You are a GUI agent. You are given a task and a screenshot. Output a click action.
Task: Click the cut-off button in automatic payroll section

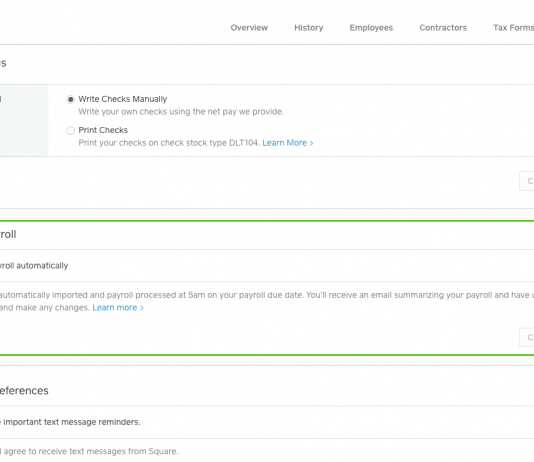527,337
